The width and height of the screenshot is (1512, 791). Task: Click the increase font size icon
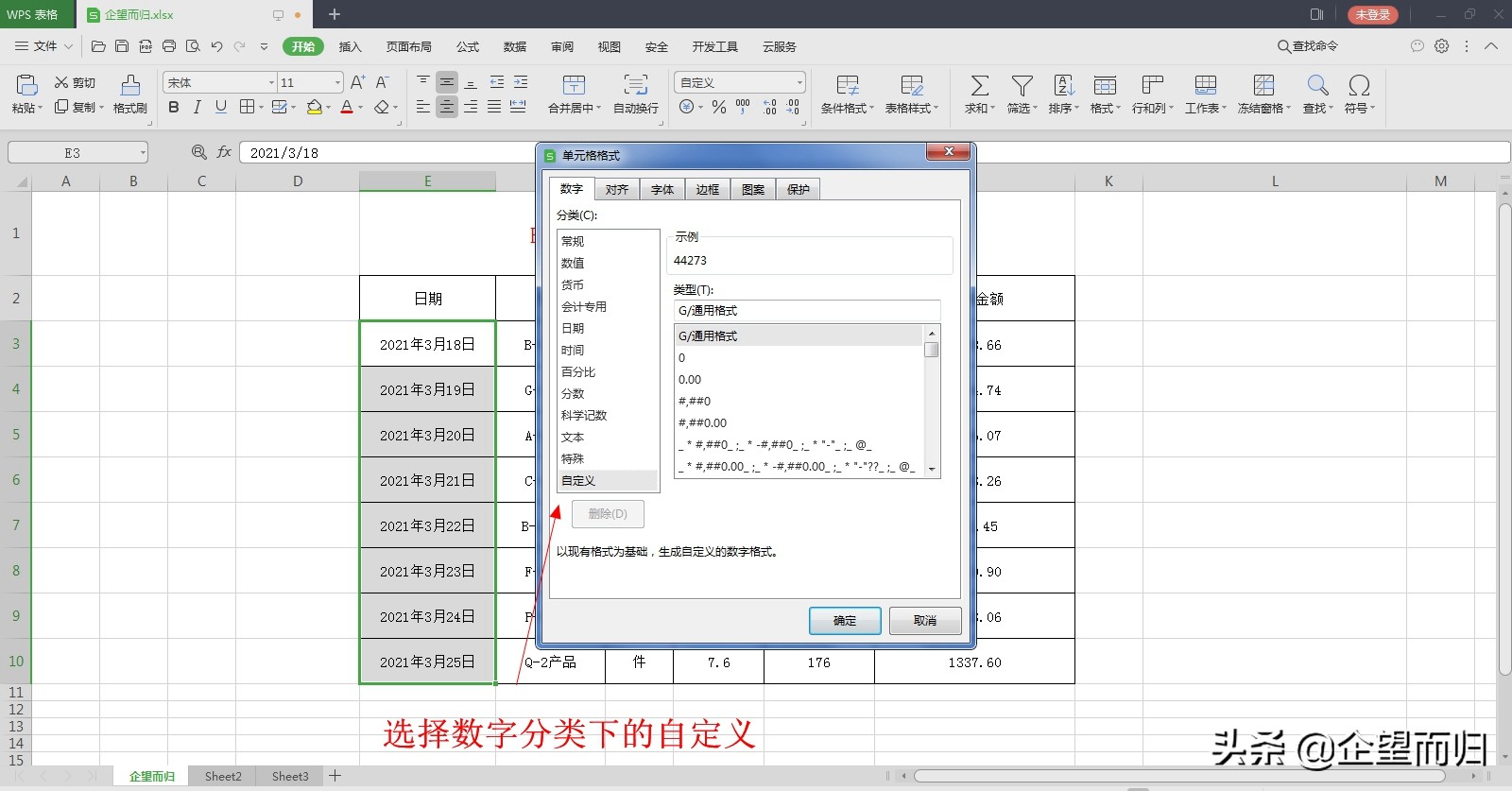[357, 82]
